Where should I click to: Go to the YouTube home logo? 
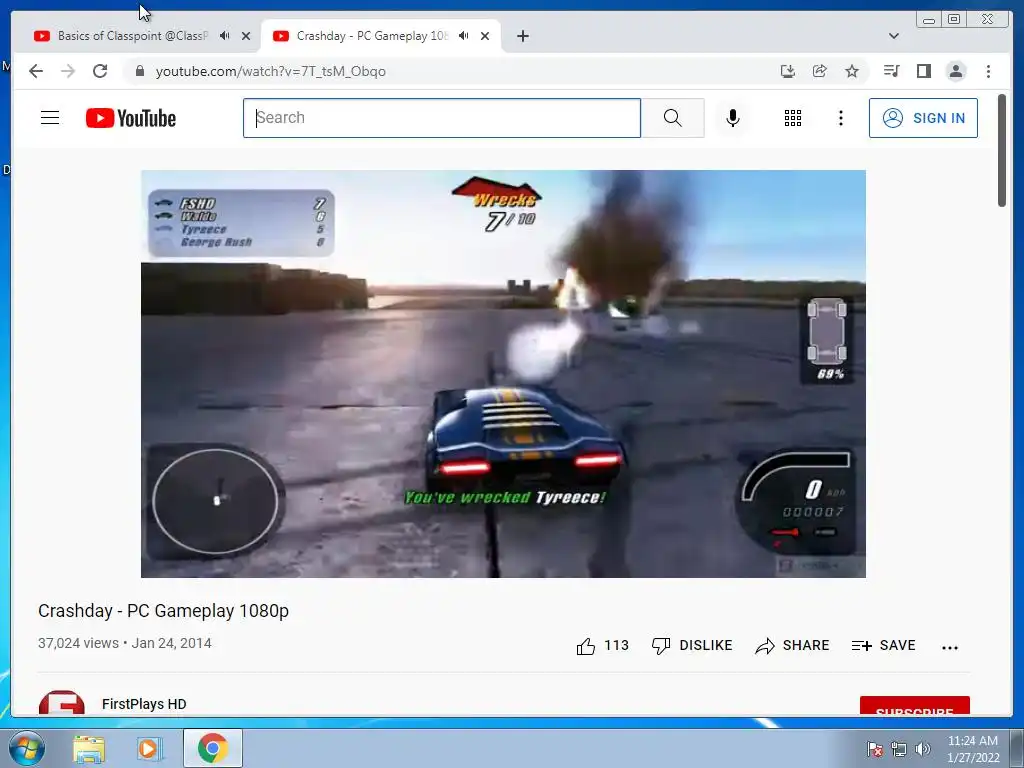(x=131, y=118)
